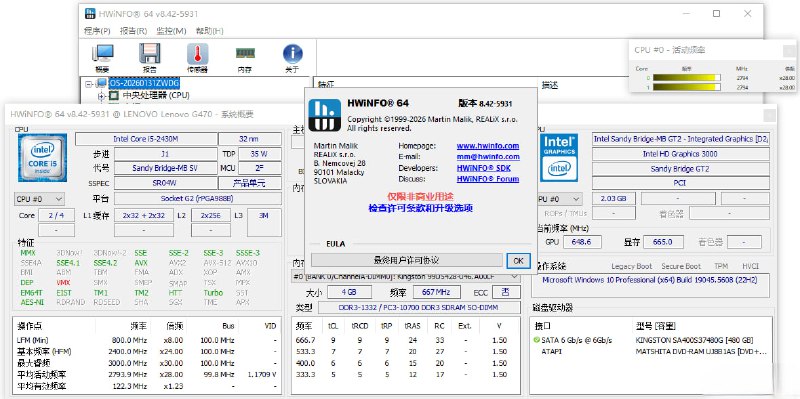Close the CPU #0 活动频率 window
800x399 pixels.
[789, 51]
